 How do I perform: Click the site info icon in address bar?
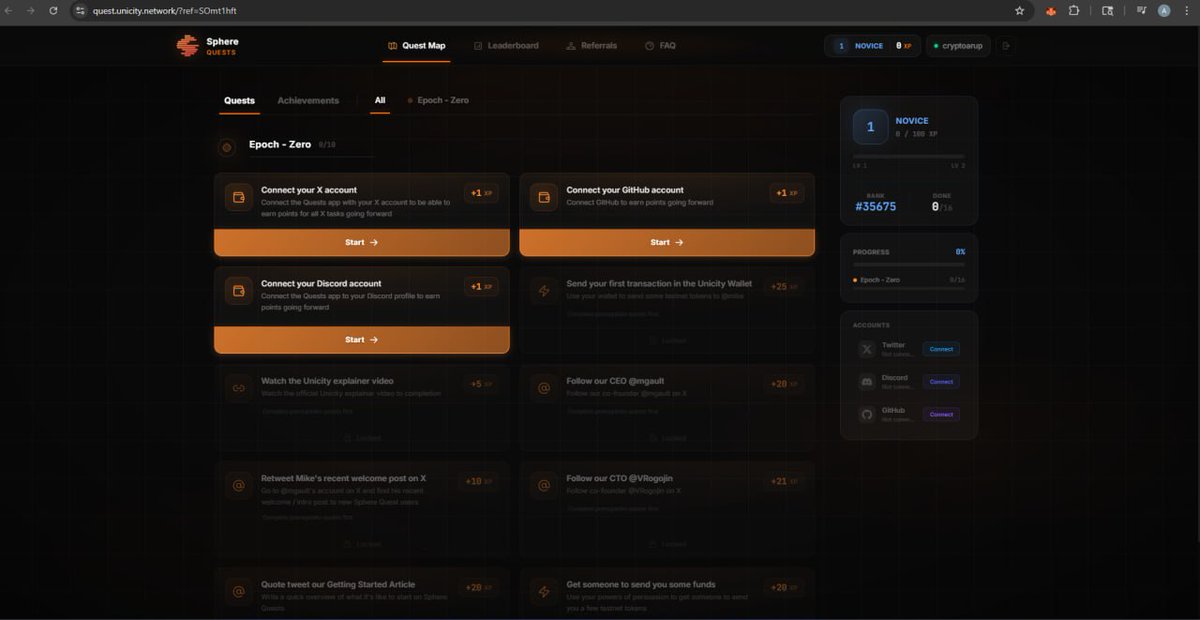point(81,11)
